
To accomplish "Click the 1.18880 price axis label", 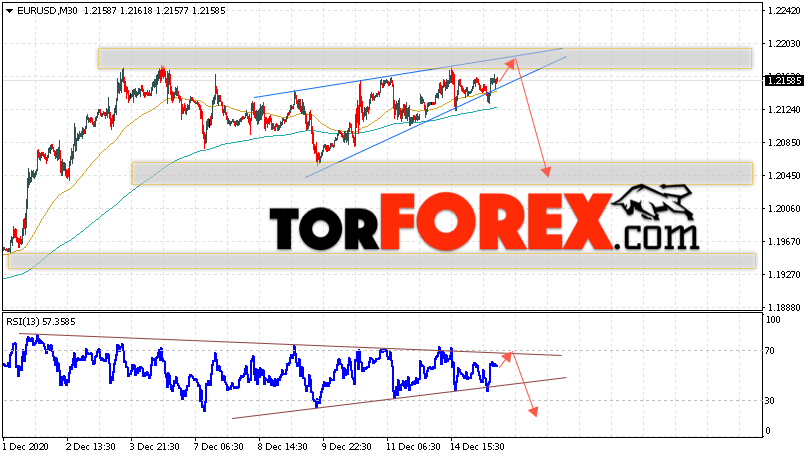I will pos(784,308).
